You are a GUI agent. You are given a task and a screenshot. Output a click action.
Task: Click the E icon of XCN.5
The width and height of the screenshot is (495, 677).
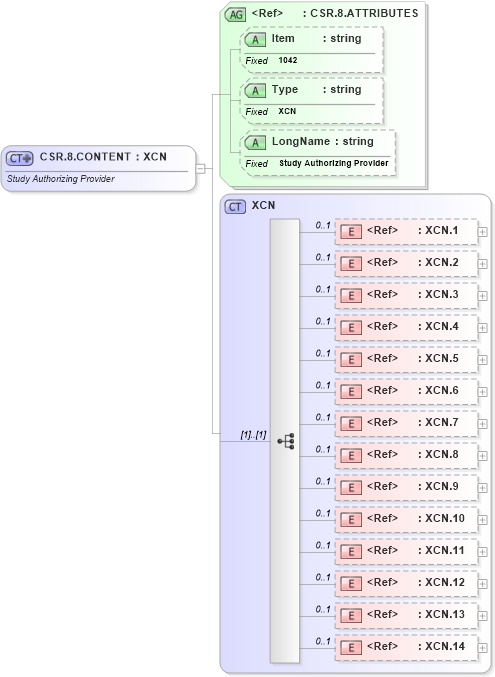(351, 360)
